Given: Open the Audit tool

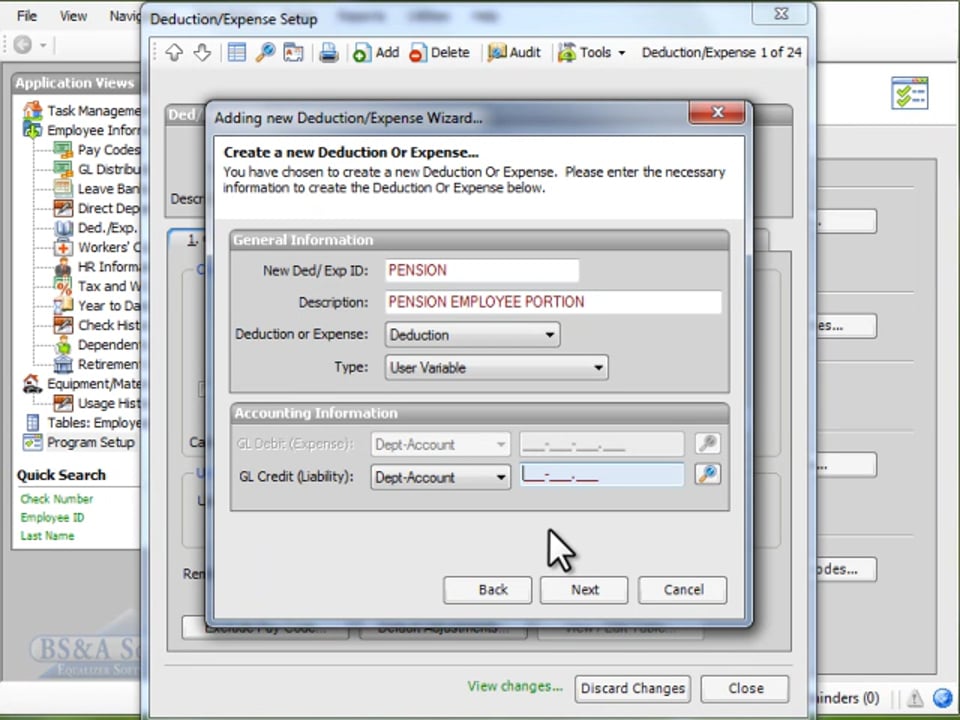Looking at the screenshot, I should coord(514,53).
